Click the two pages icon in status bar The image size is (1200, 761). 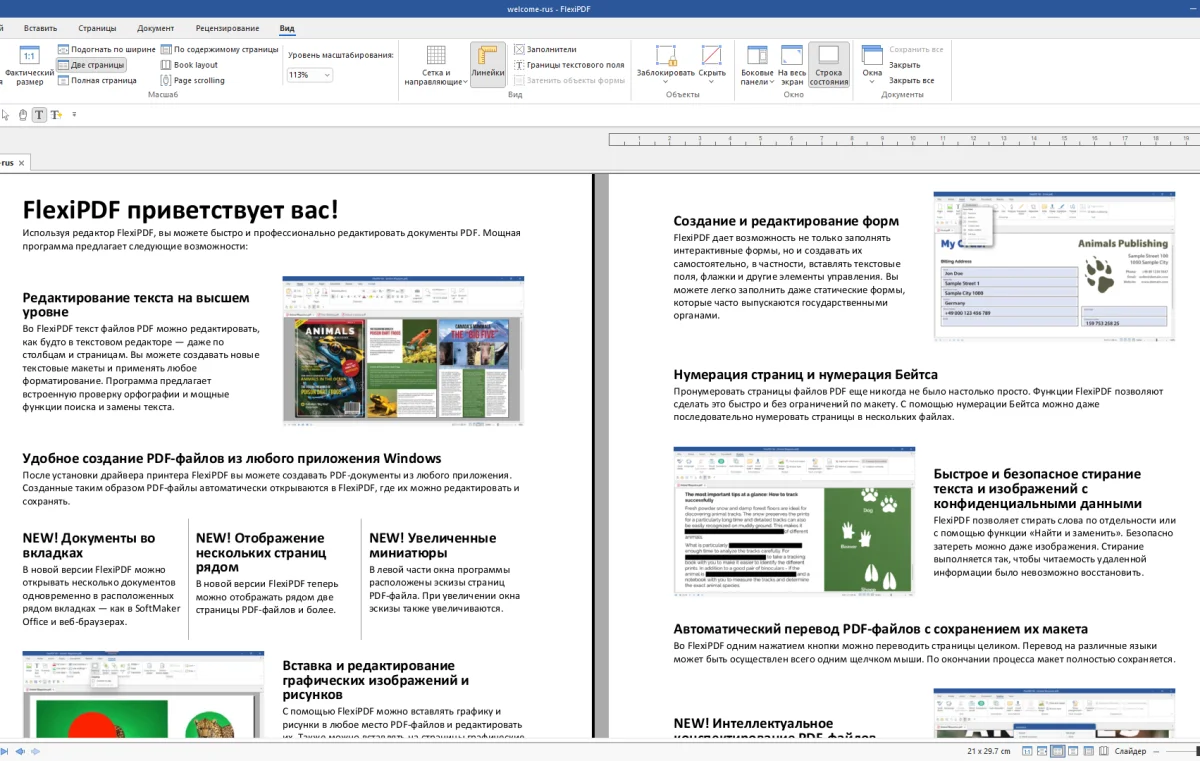(1057, 751)
